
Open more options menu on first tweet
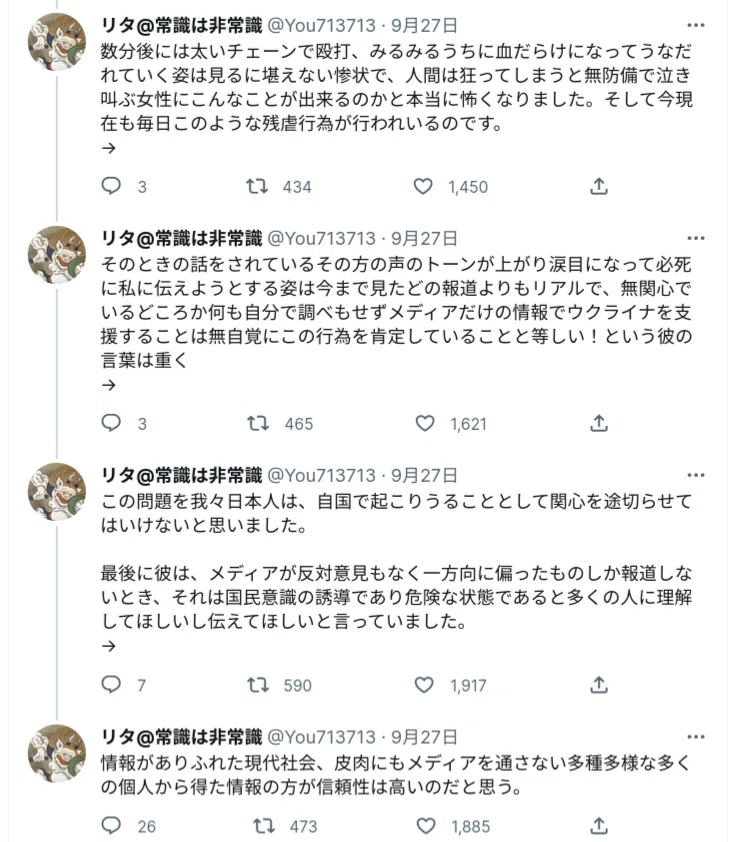[x=696, y=25]
